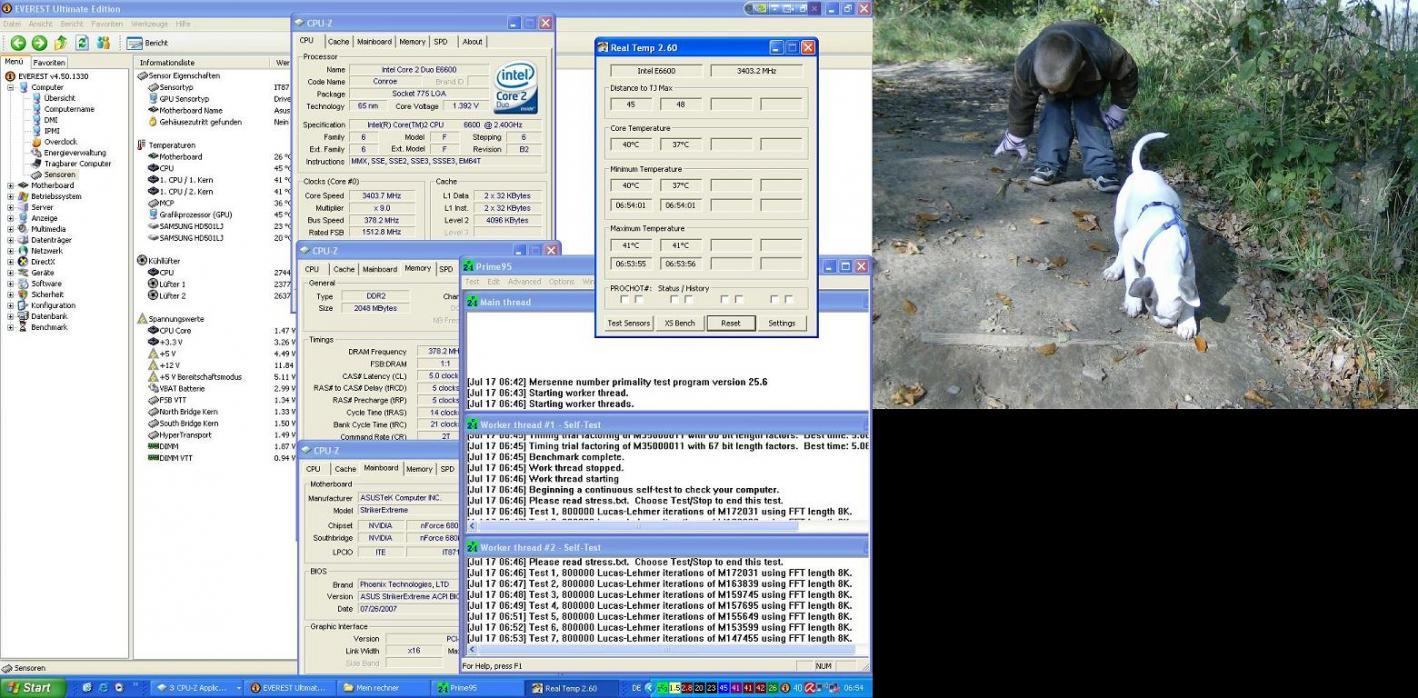Expand the Benchmark tree node
Image resolution: width=1418 pixels, height=698 pixels.
pos(10,327)
